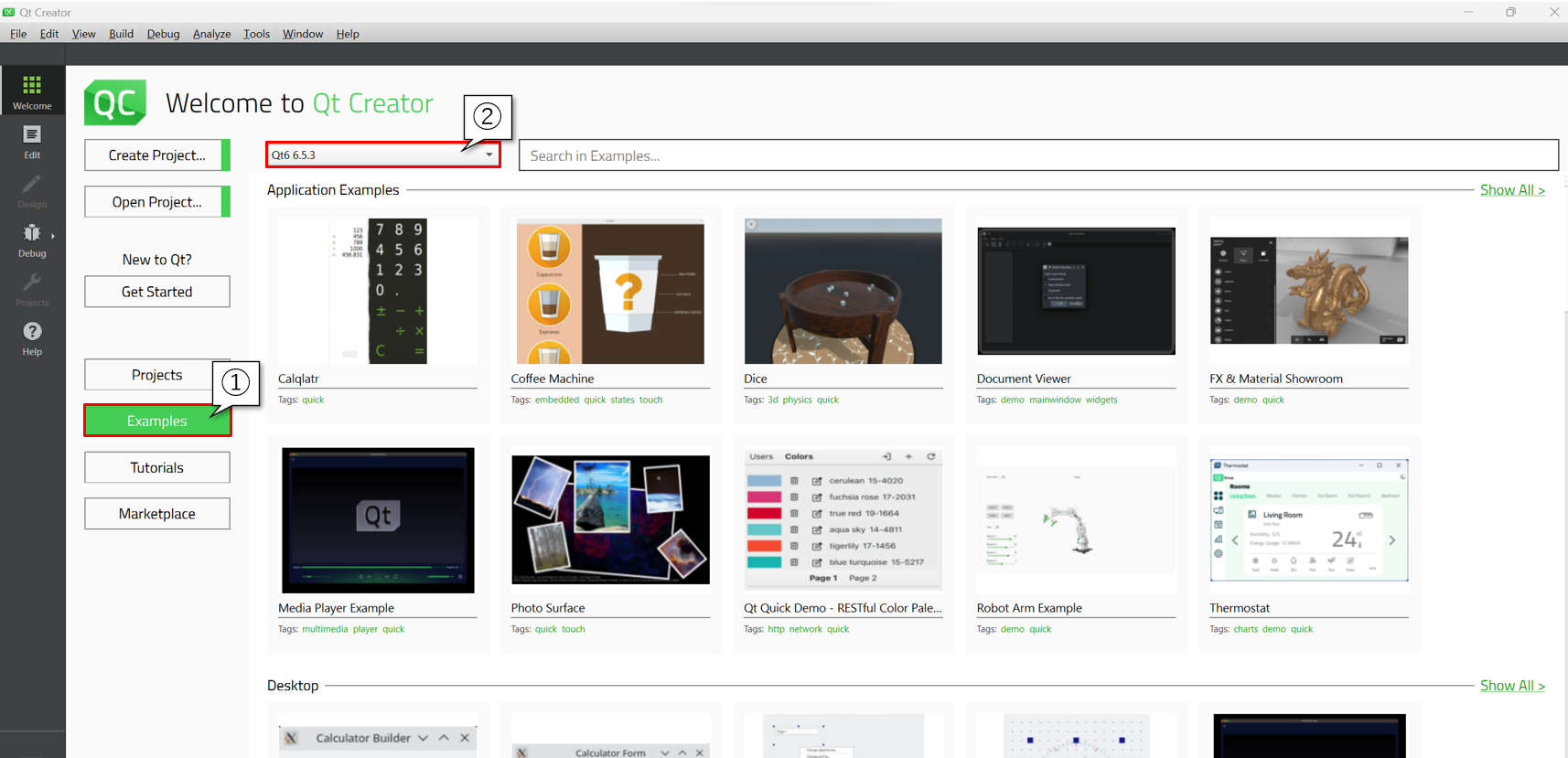Select the Design mode pencil icon
The image size is (1568, 758).
tap(32, 190)
